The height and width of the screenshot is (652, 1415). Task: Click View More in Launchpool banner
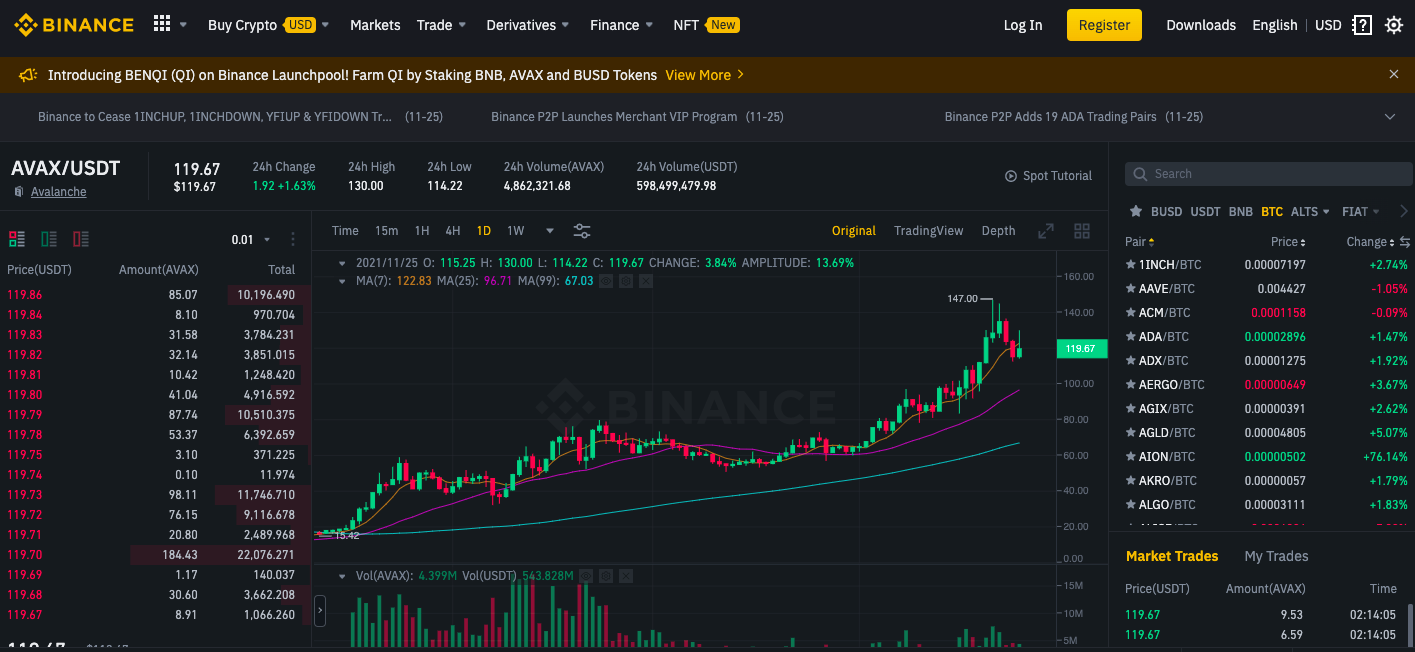[705, 75]
